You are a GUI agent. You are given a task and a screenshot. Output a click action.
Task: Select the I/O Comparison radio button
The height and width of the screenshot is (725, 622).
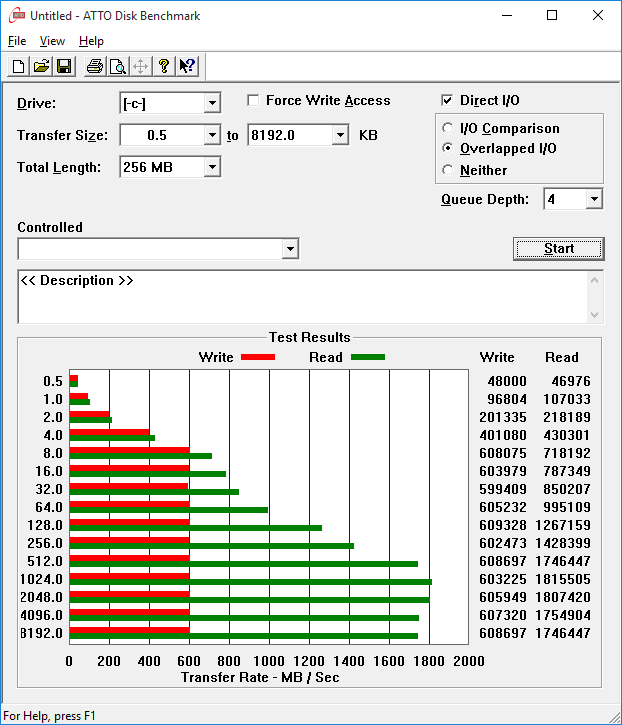coord(447,128)
